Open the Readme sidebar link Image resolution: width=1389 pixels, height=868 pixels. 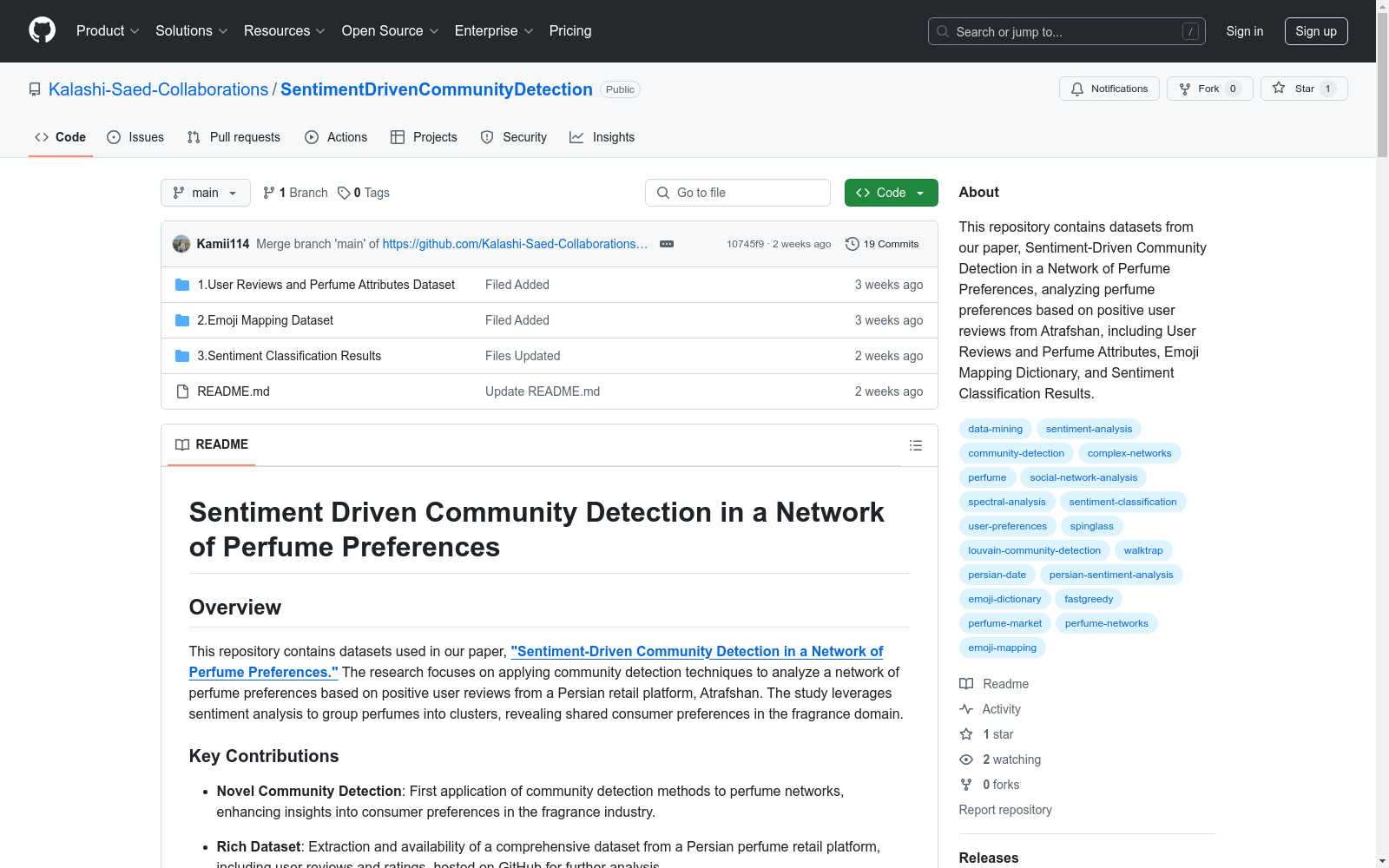point(994,684)
